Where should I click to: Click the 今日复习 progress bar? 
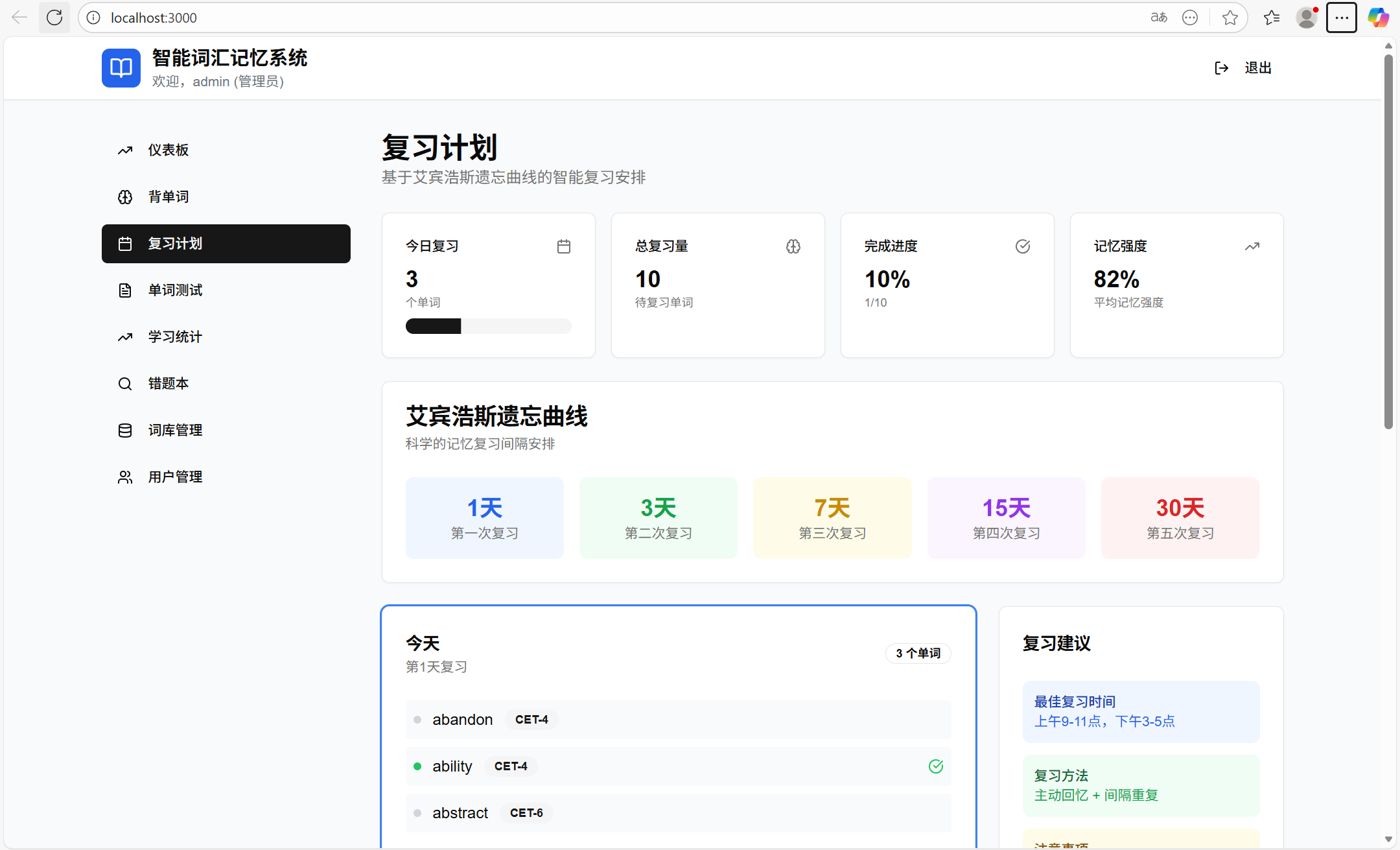pos(488,325)
